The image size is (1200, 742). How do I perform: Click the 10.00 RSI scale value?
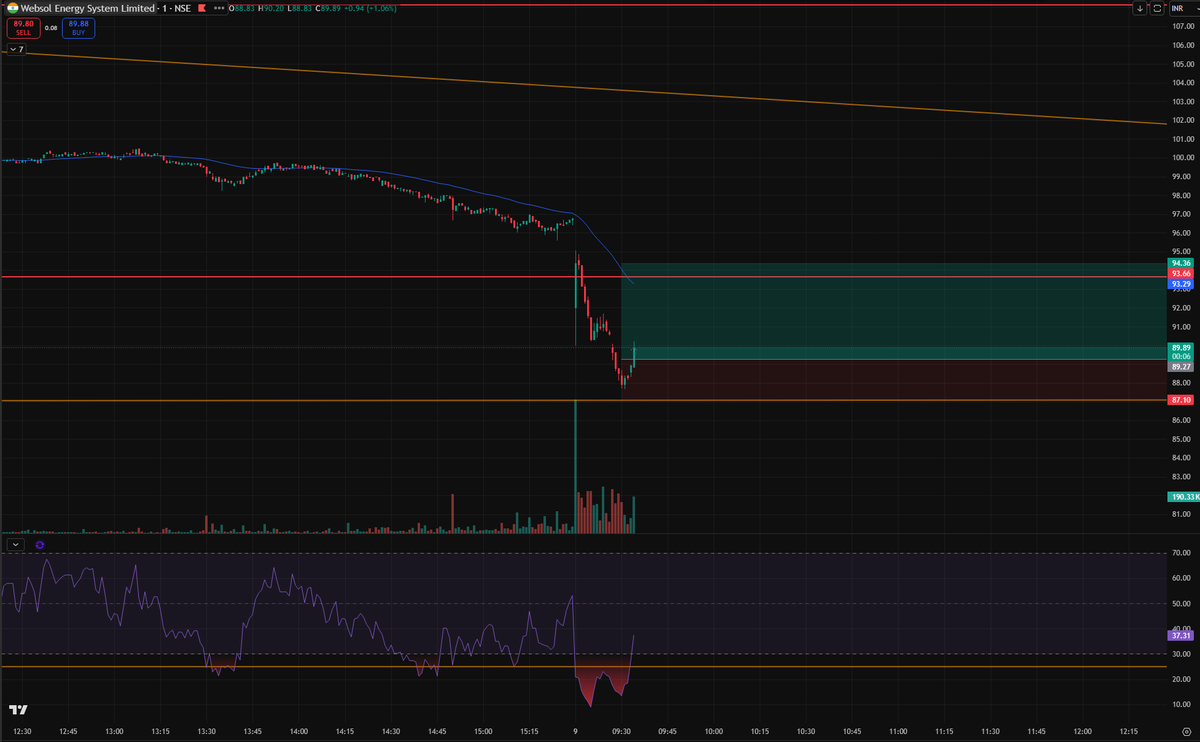coord(1181,704)
